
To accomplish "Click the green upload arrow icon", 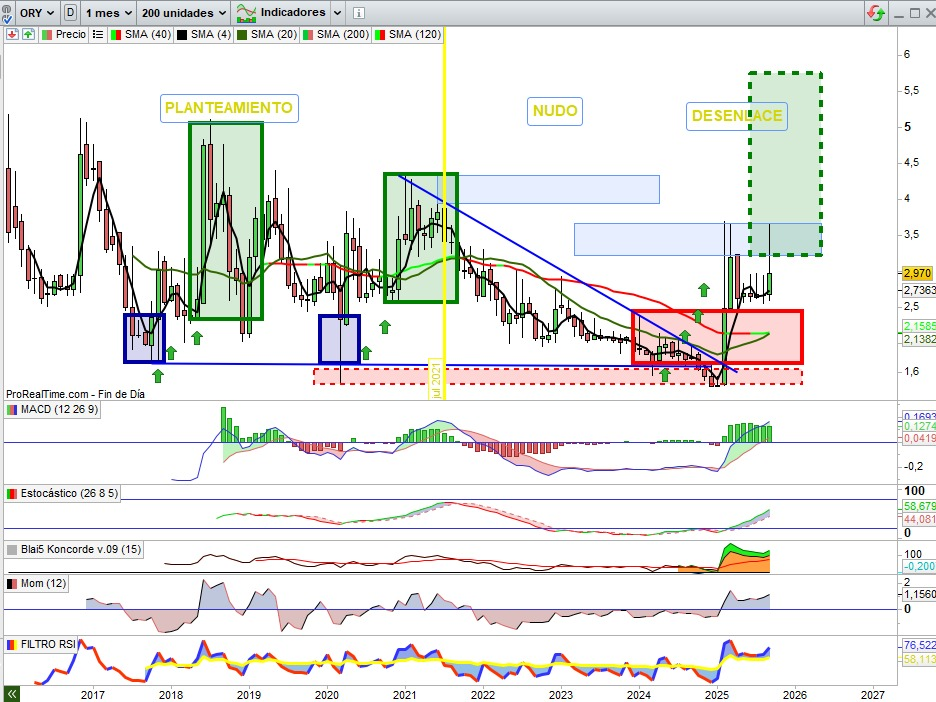I will point(28,34).
